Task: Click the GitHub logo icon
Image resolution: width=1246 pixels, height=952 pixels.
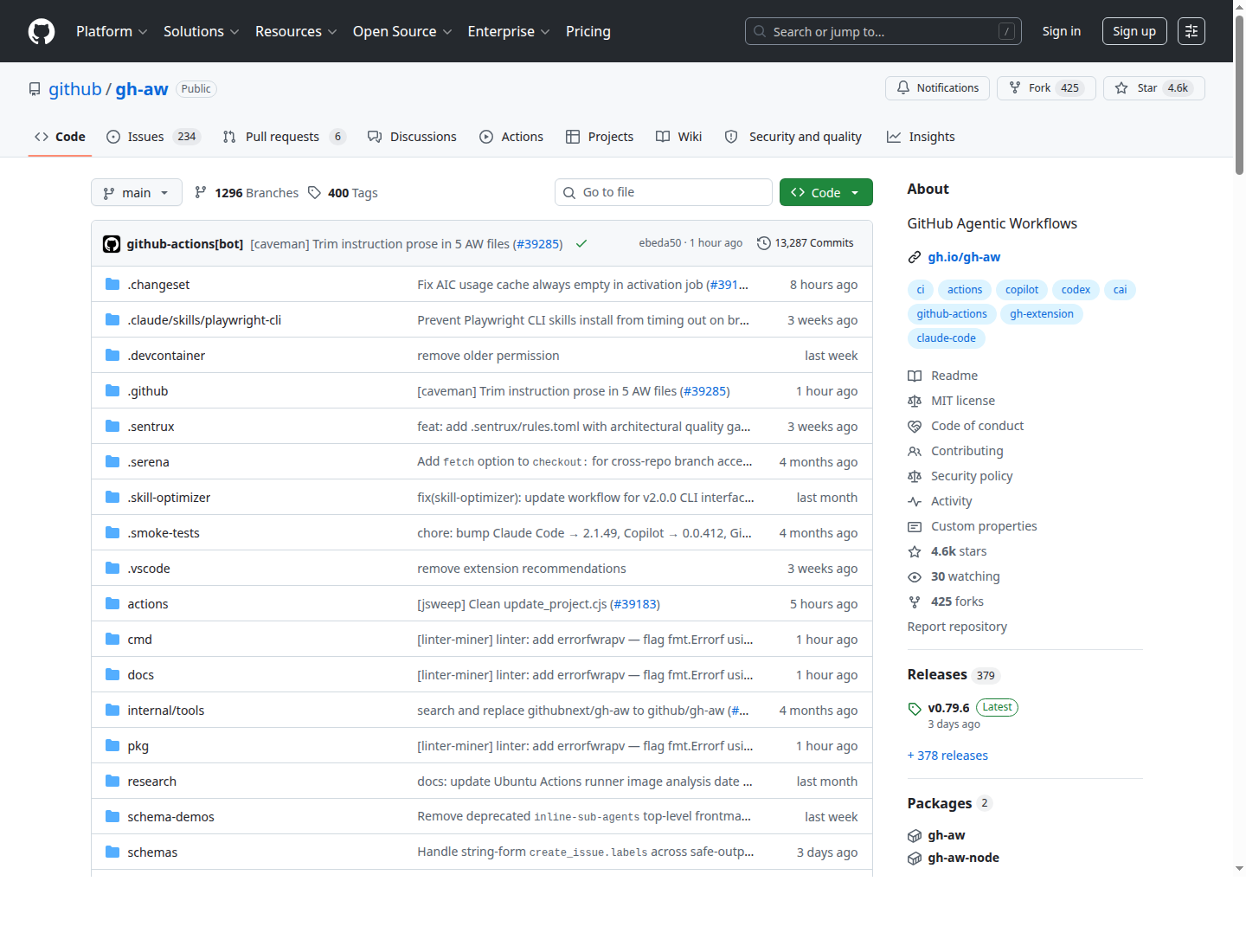Action: tap(42, 31)
